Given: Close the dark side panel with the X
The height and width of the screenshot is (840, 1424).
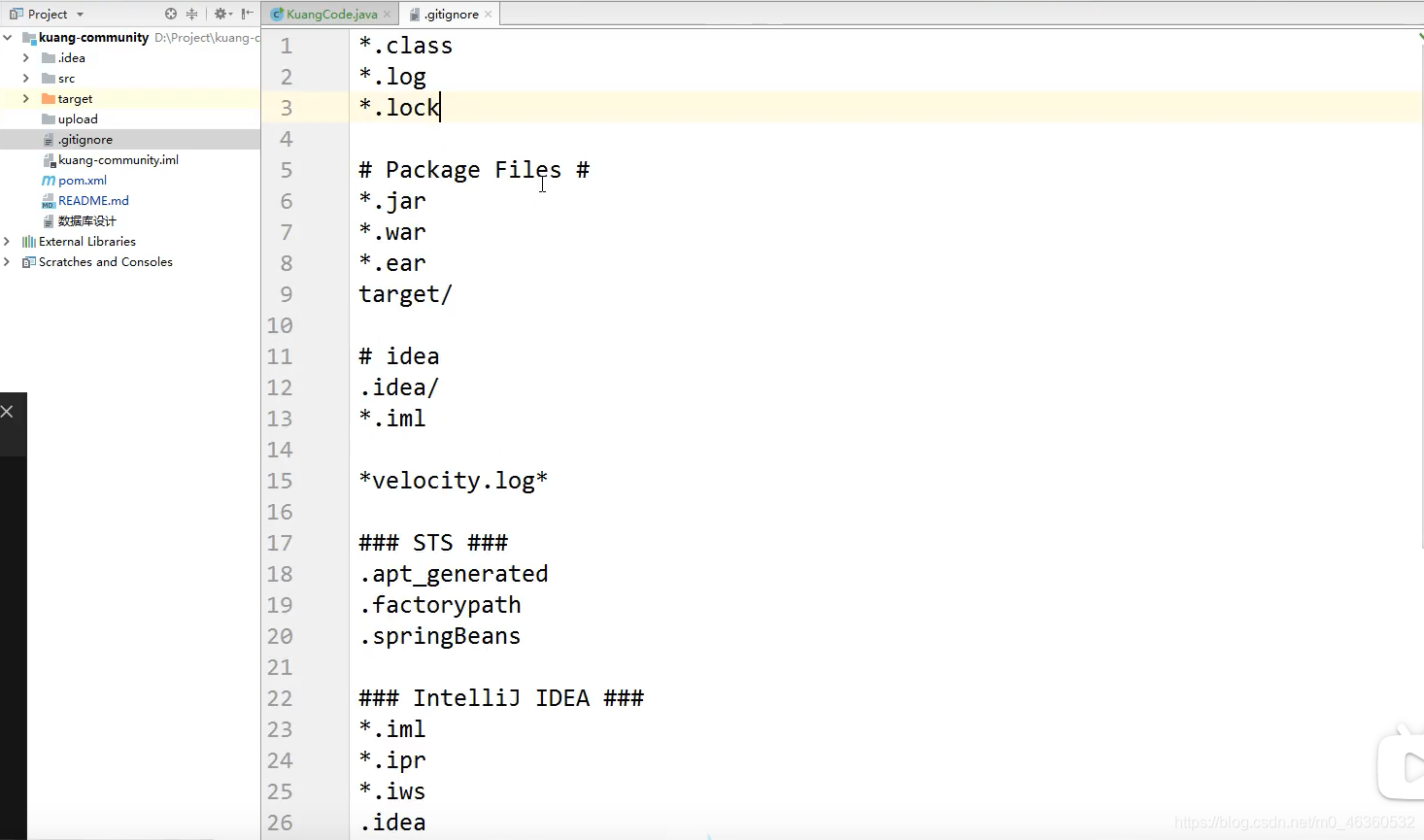Looking at the screenshot, I should [x=7, y=412].
